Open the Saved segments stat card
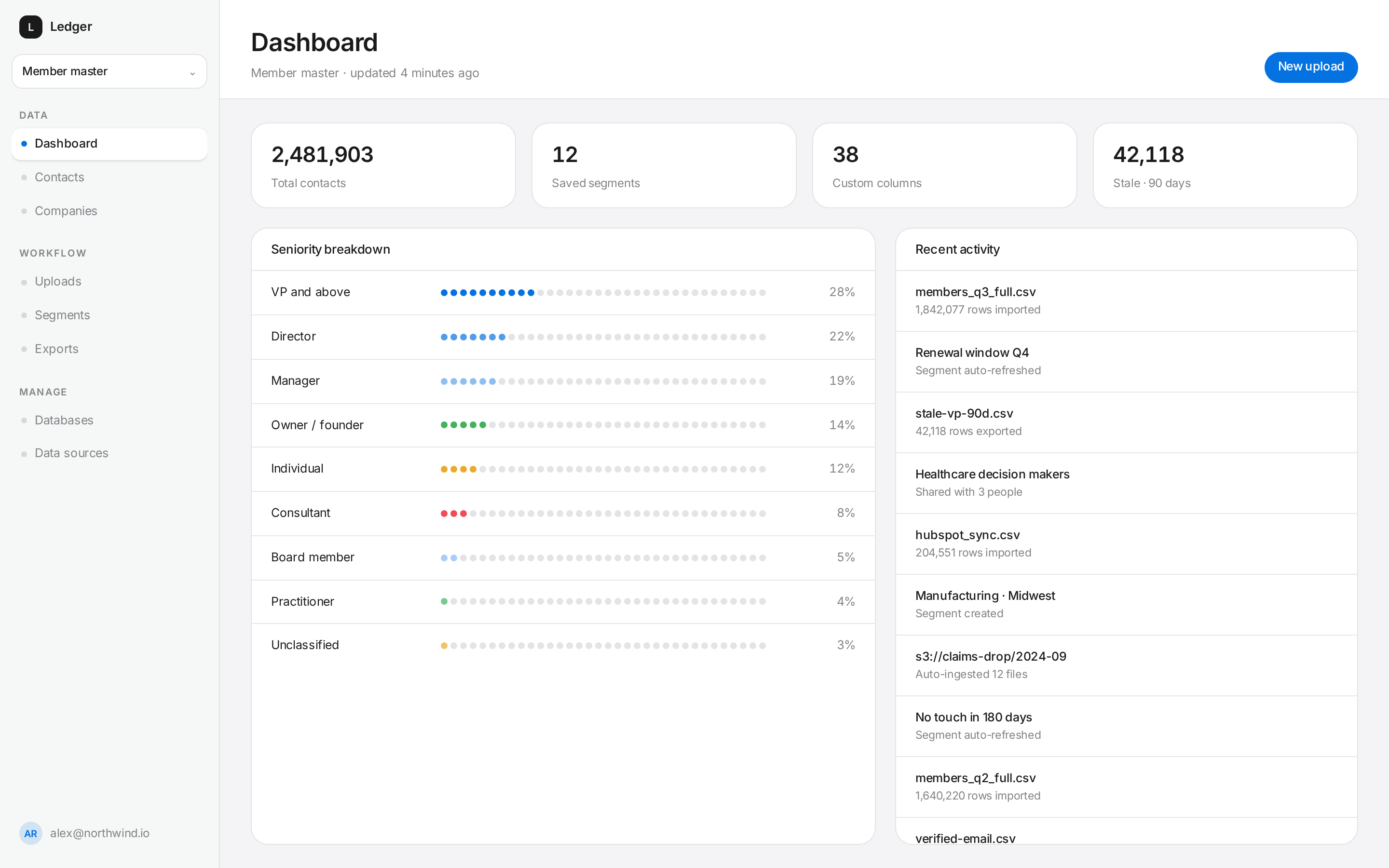The height and width of the screenshot is (868, 1389). [x=664, y=165]
